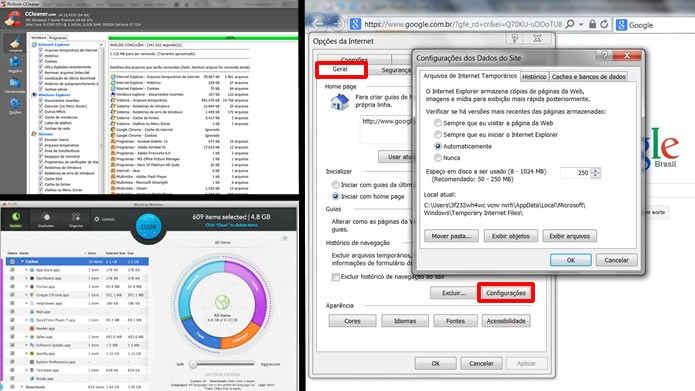The height and width of the screenshot is (391, 695).
Task: Click the help question mark in Opções da Internet
Action: 515,39
